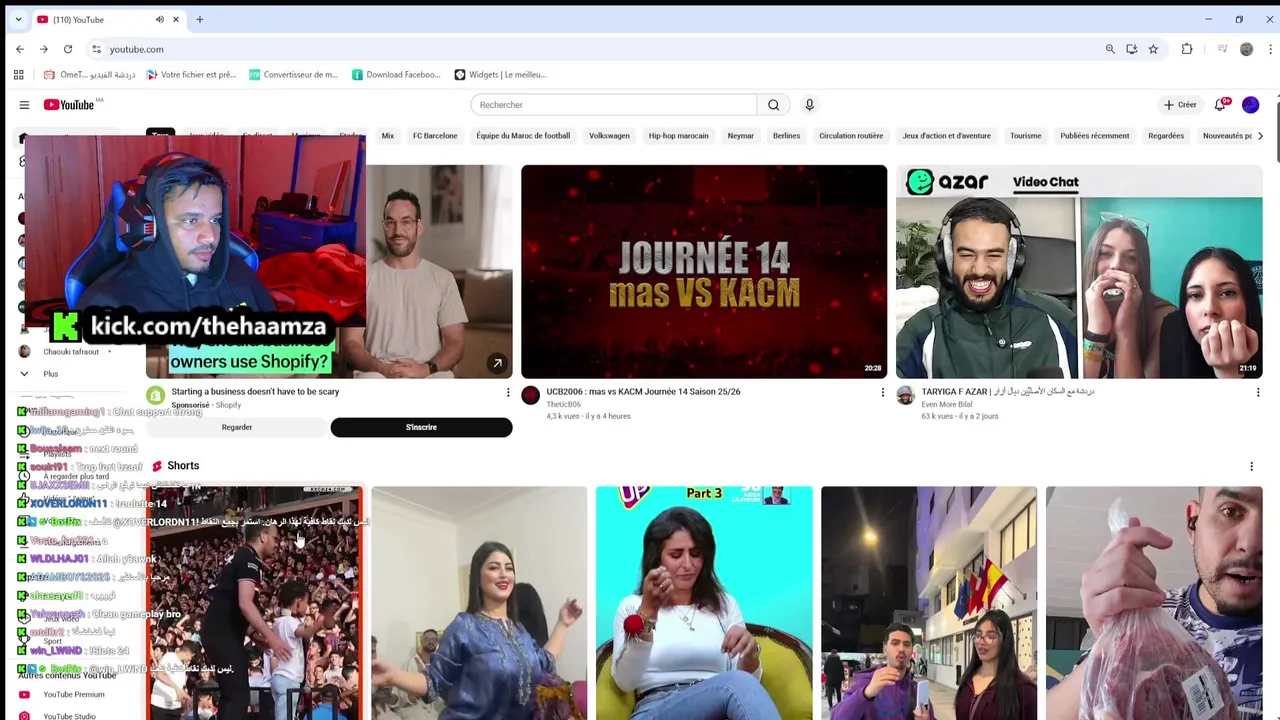Open options for the UCB2006 video

tap(882, 393)
